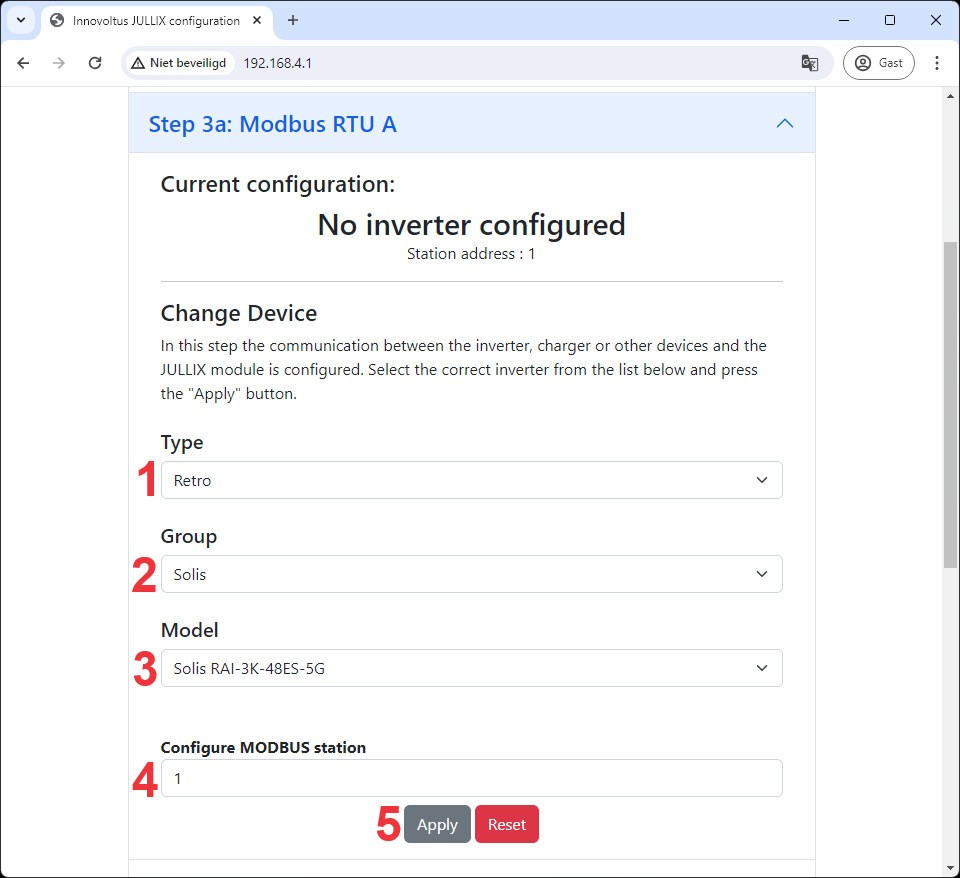Click the tab search dropdown arrow
This screenshot has width=960, height=878.
click(20, 20)
